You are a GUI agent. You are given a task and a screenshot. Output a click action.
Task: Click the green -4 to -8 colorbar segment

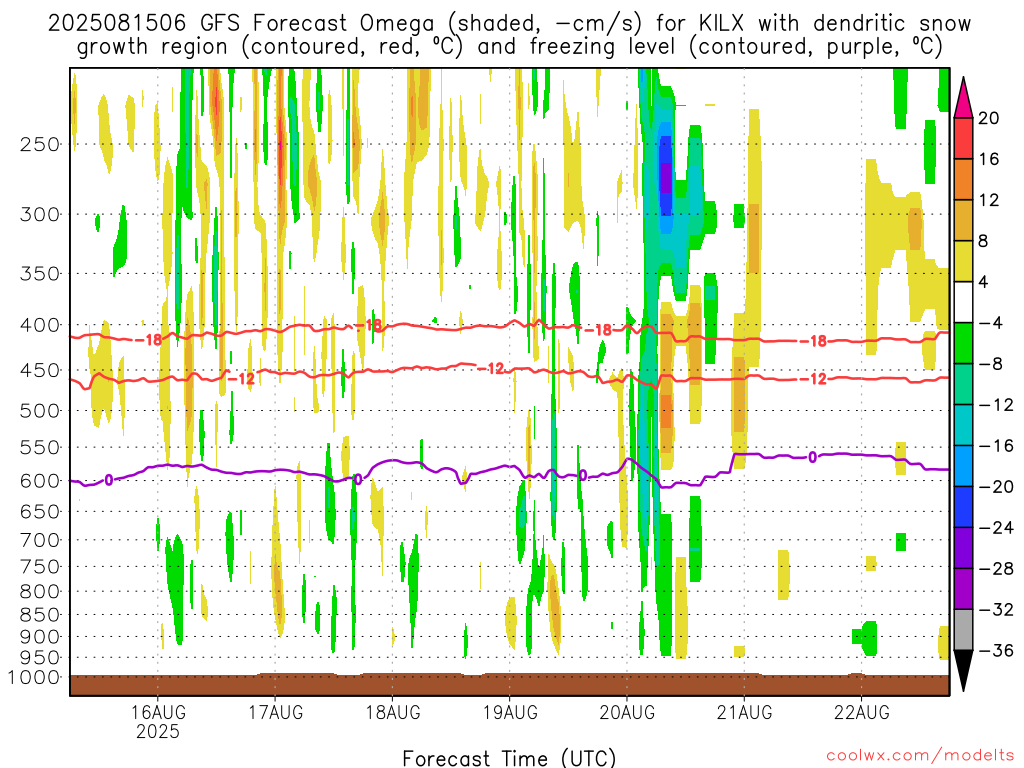coord(963,344)
